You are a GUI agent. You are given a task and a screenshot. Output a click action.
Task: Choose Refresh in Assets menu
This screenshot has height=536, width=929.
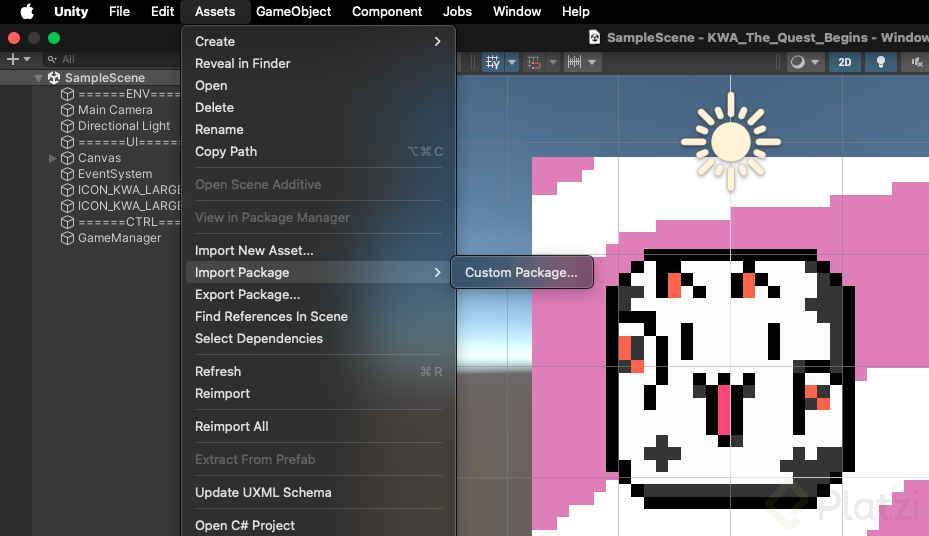pos(318,371)
